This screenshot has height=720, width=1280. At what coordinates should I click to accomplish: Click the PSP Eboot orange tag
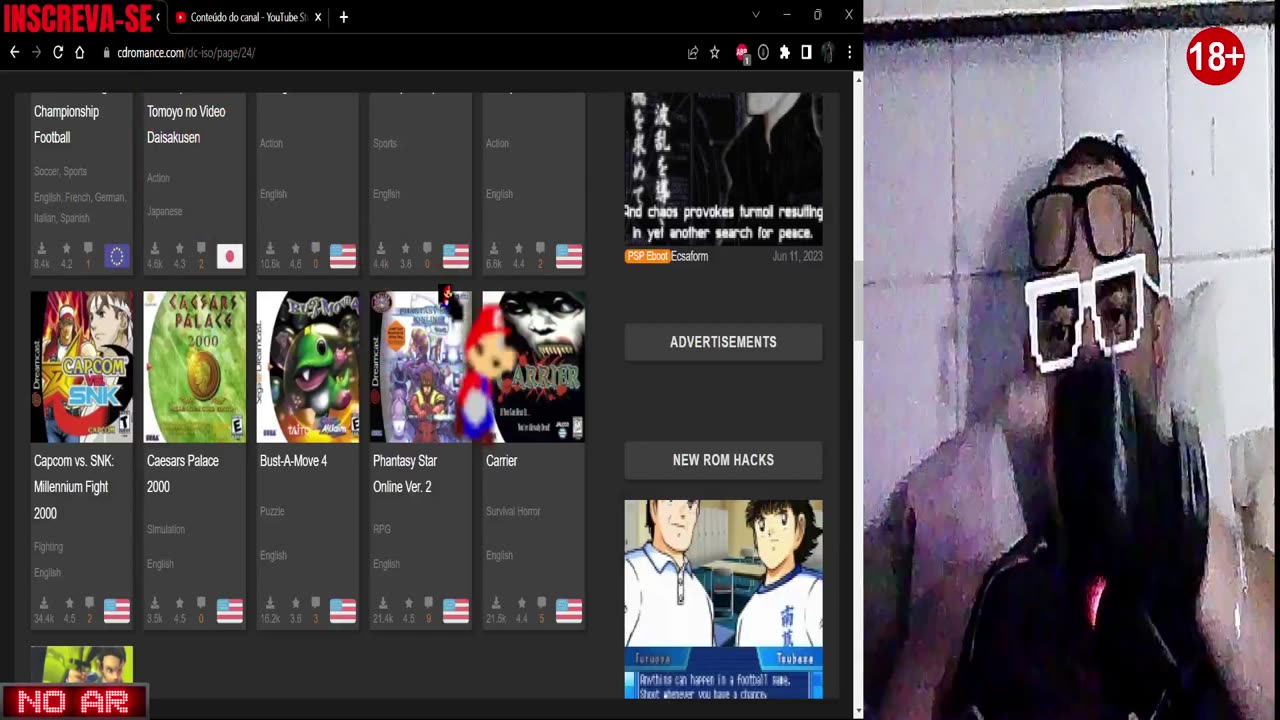(x=647, y=256)
